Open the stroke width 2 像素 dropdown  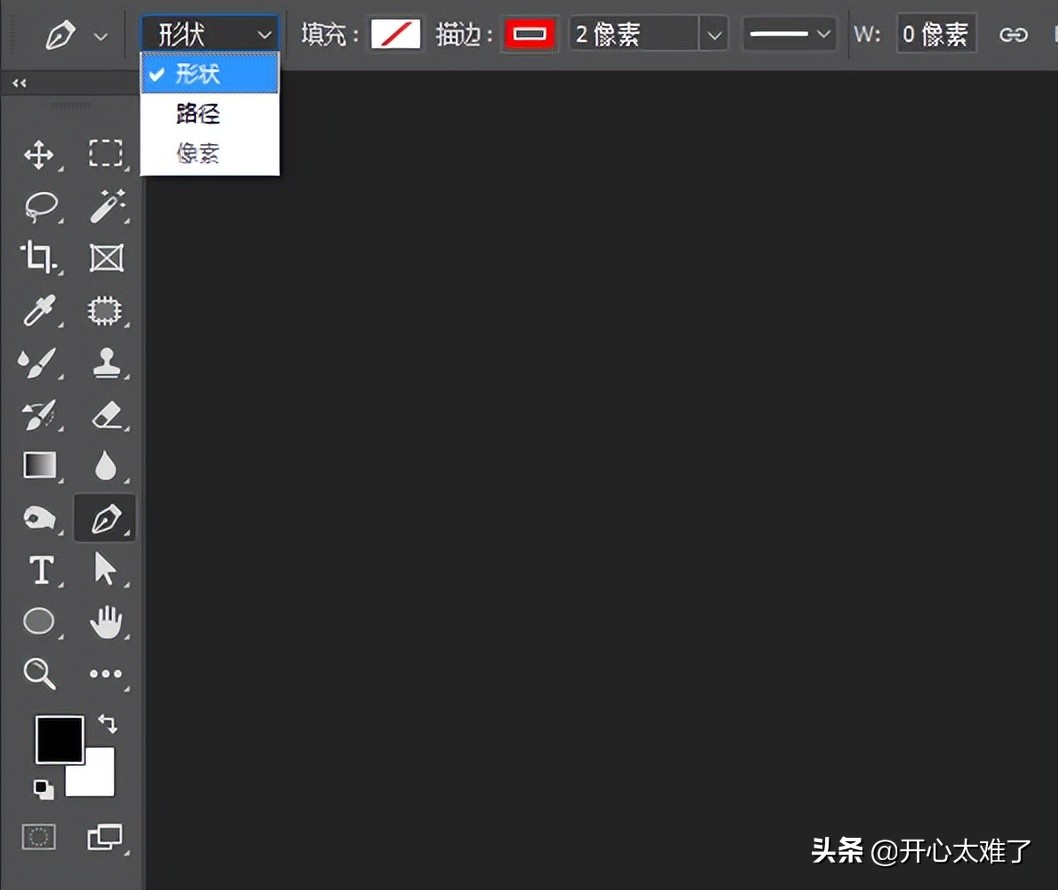point(713,33)
